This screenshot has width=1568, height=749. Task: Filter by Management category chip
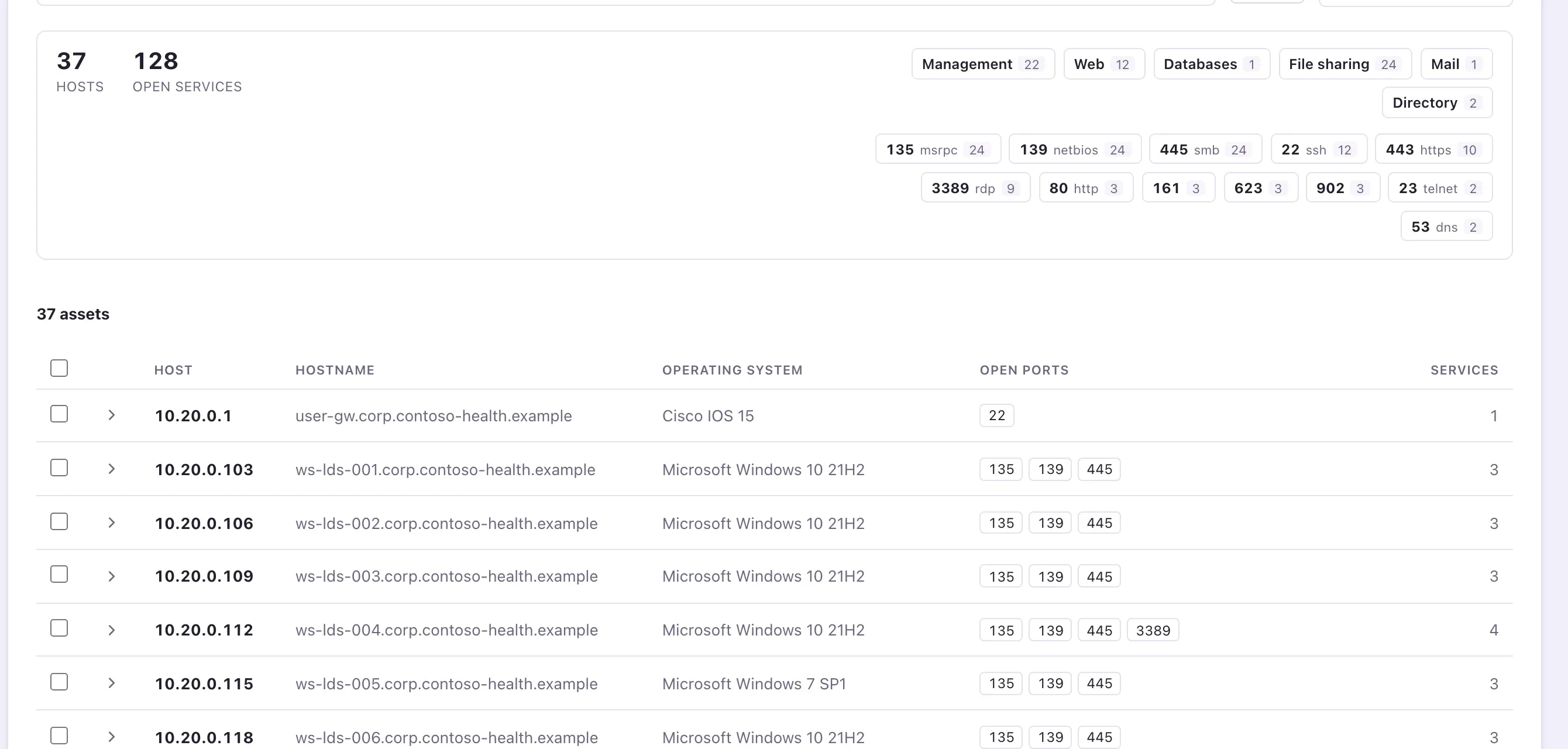pyautogui.click(x=983, y=64)
